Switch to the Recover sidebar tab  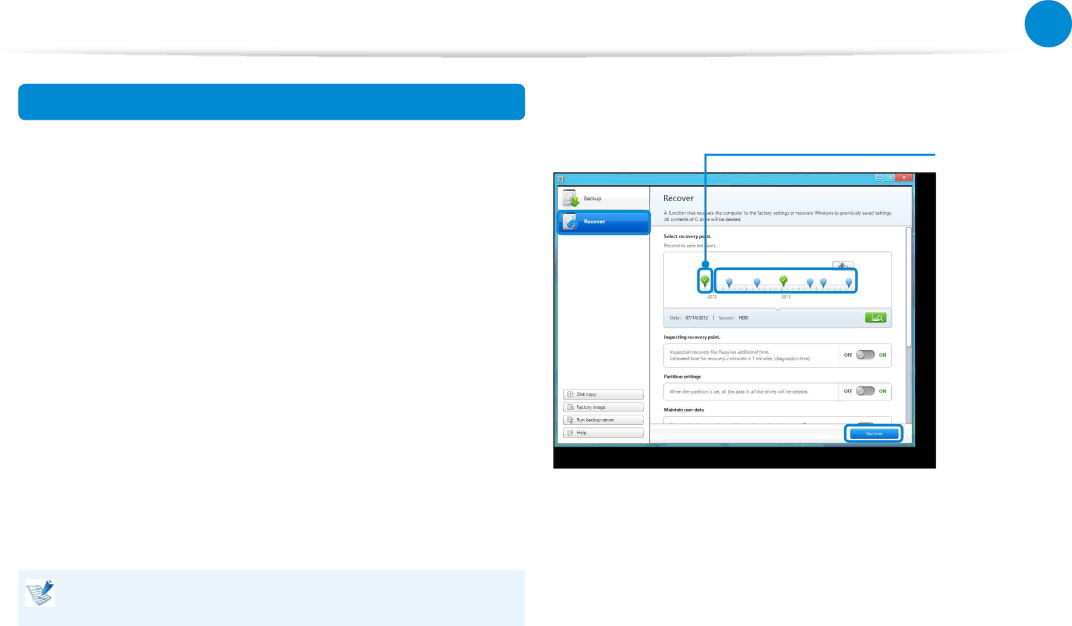(x=603, y=222)
